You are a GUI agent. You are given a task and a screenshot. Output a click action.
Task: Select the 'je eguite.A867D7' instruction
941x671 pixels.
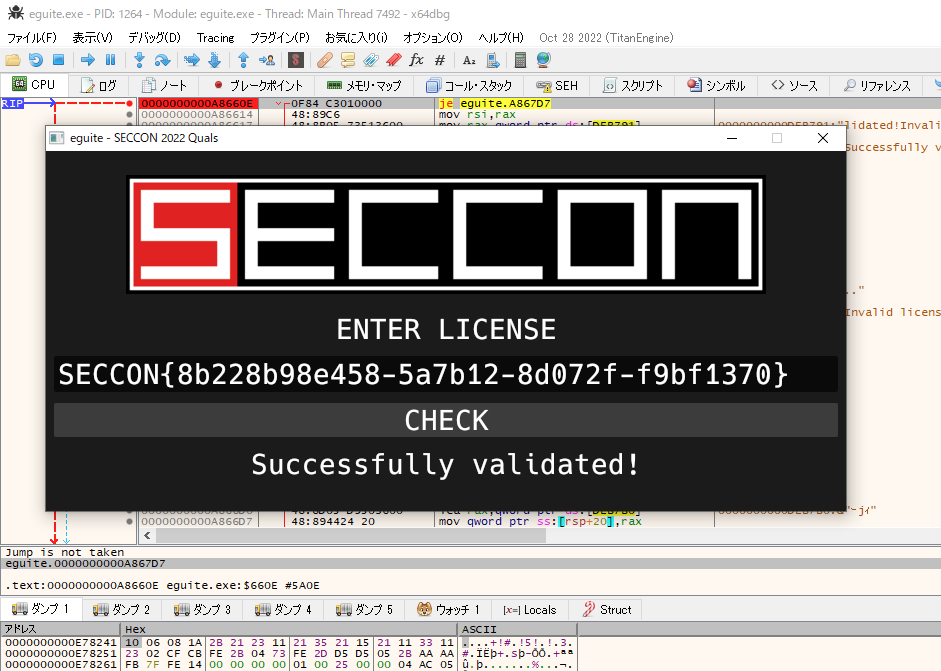tap(495, 103)
